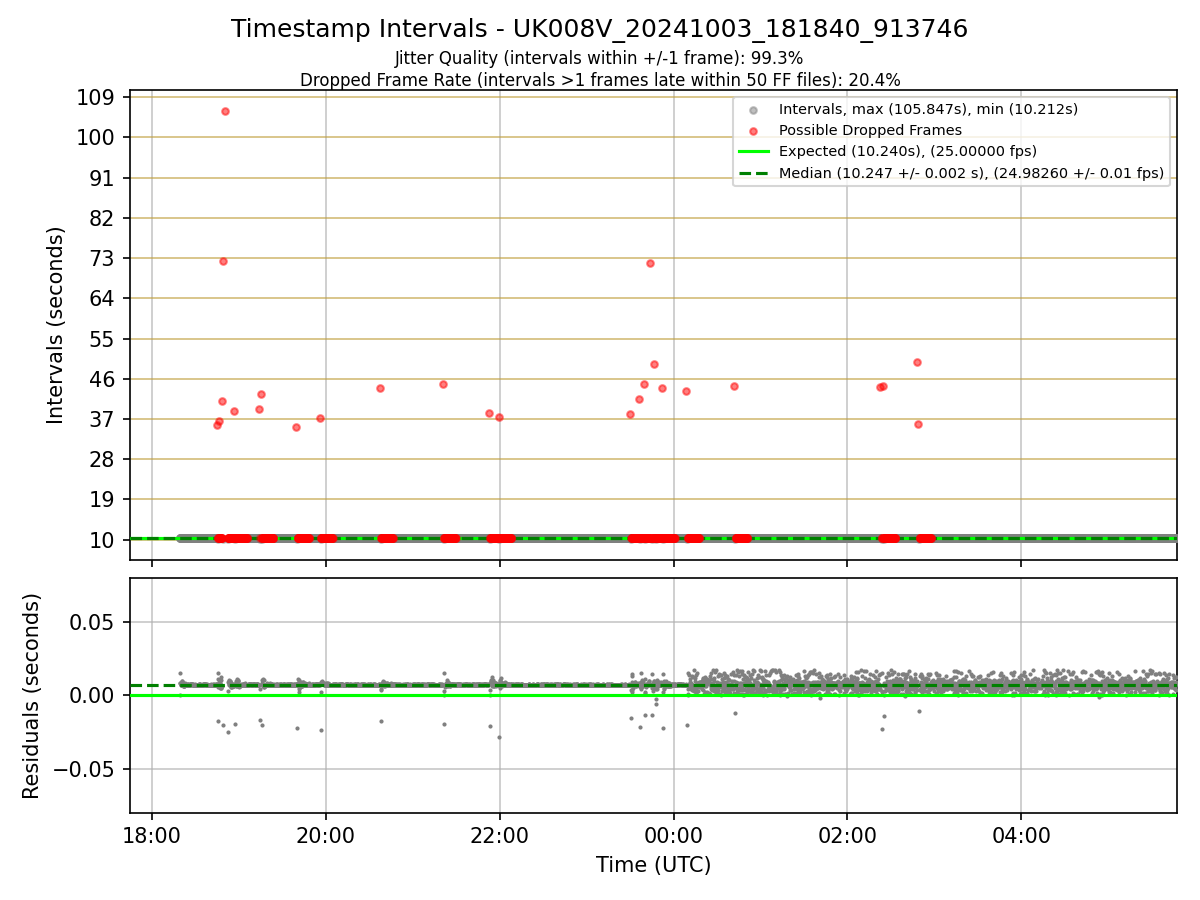The width and height of the screenshot is (1200, 900).
Task: Click the x-axis tick label '00:00'
Action: point(673,836)
